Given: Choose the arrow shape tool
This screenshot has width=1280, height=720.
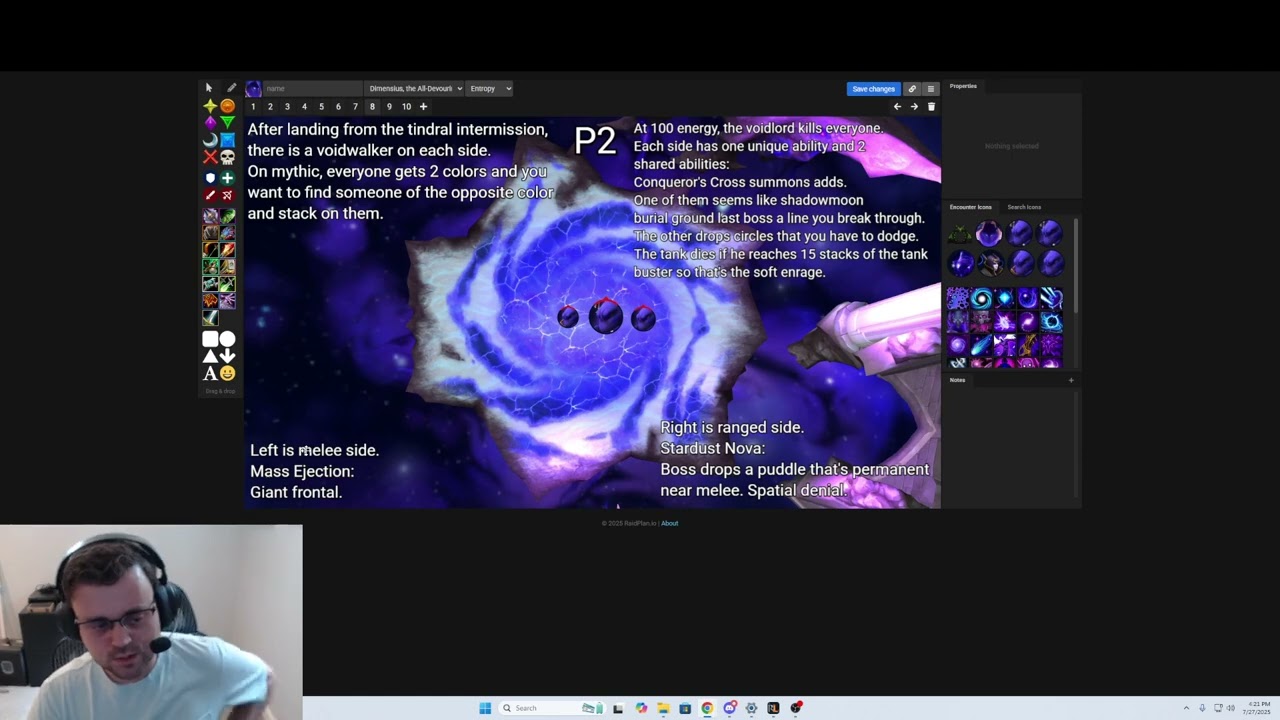Looking at the screenshot, I should pyautogui.click(x=227, y=356).
